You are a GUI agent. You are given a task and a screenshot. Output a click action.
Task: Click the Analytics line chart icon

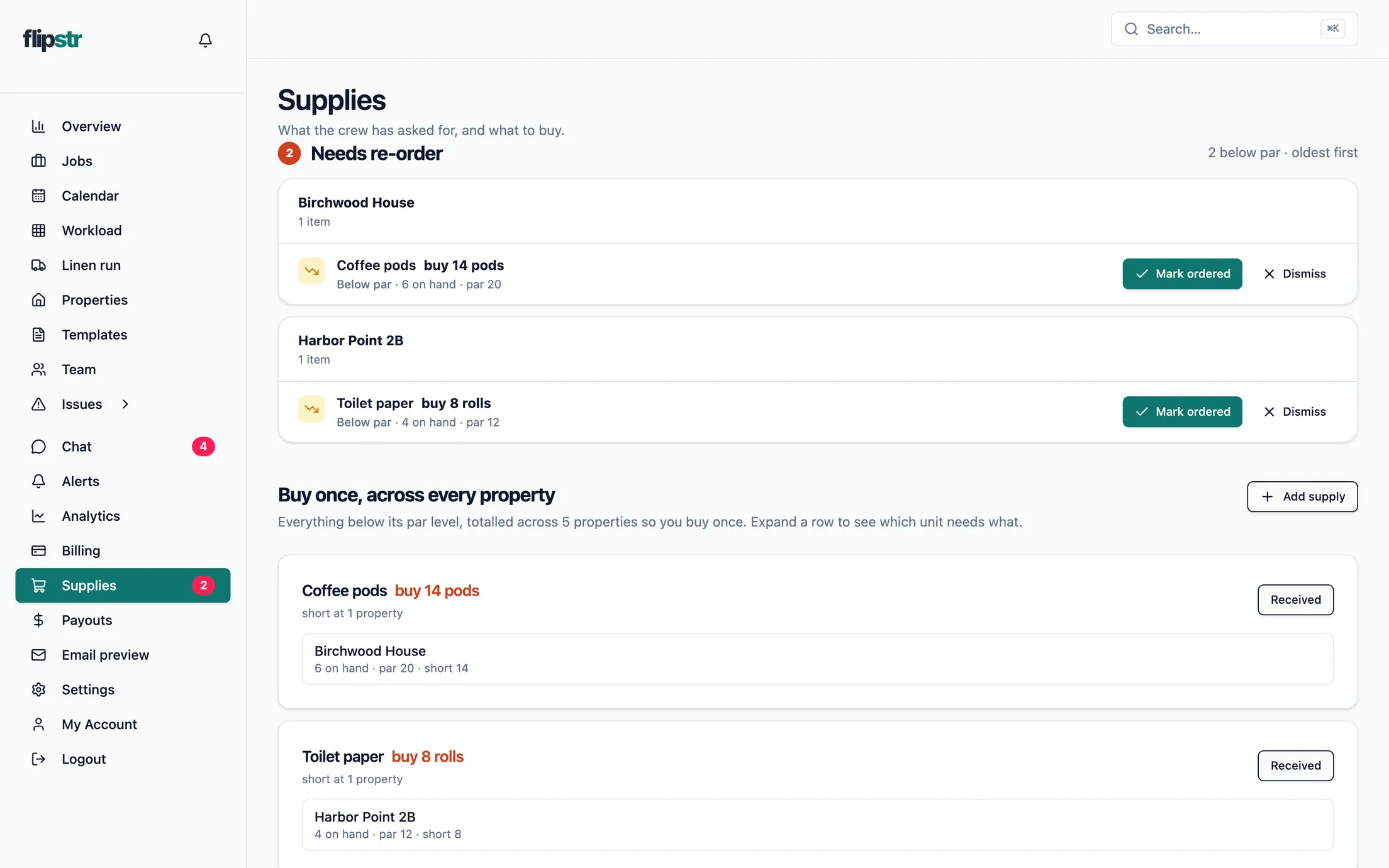pos(38,516)
